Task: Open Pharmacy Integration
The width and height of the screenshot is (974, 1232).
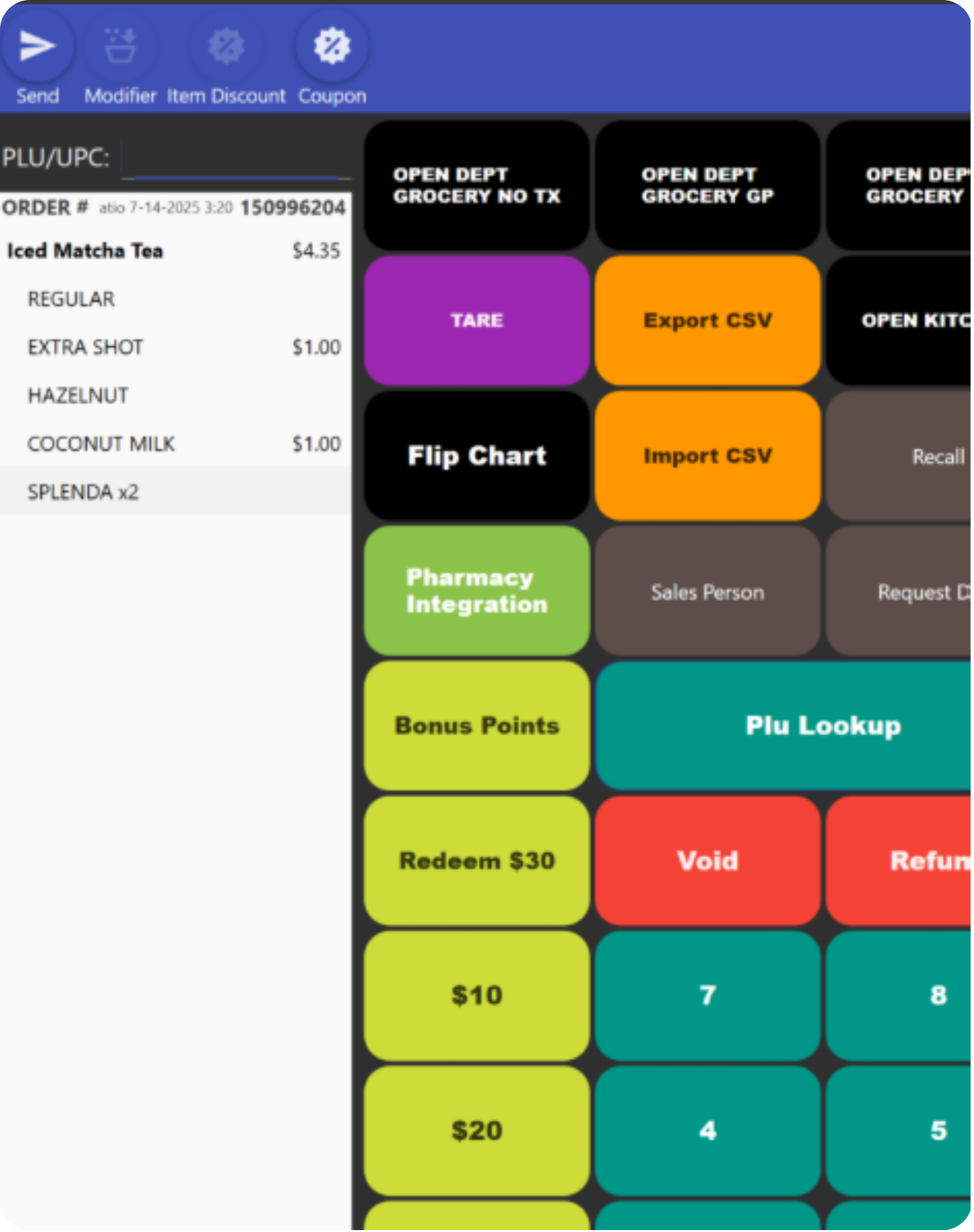Action: [476, 591]
